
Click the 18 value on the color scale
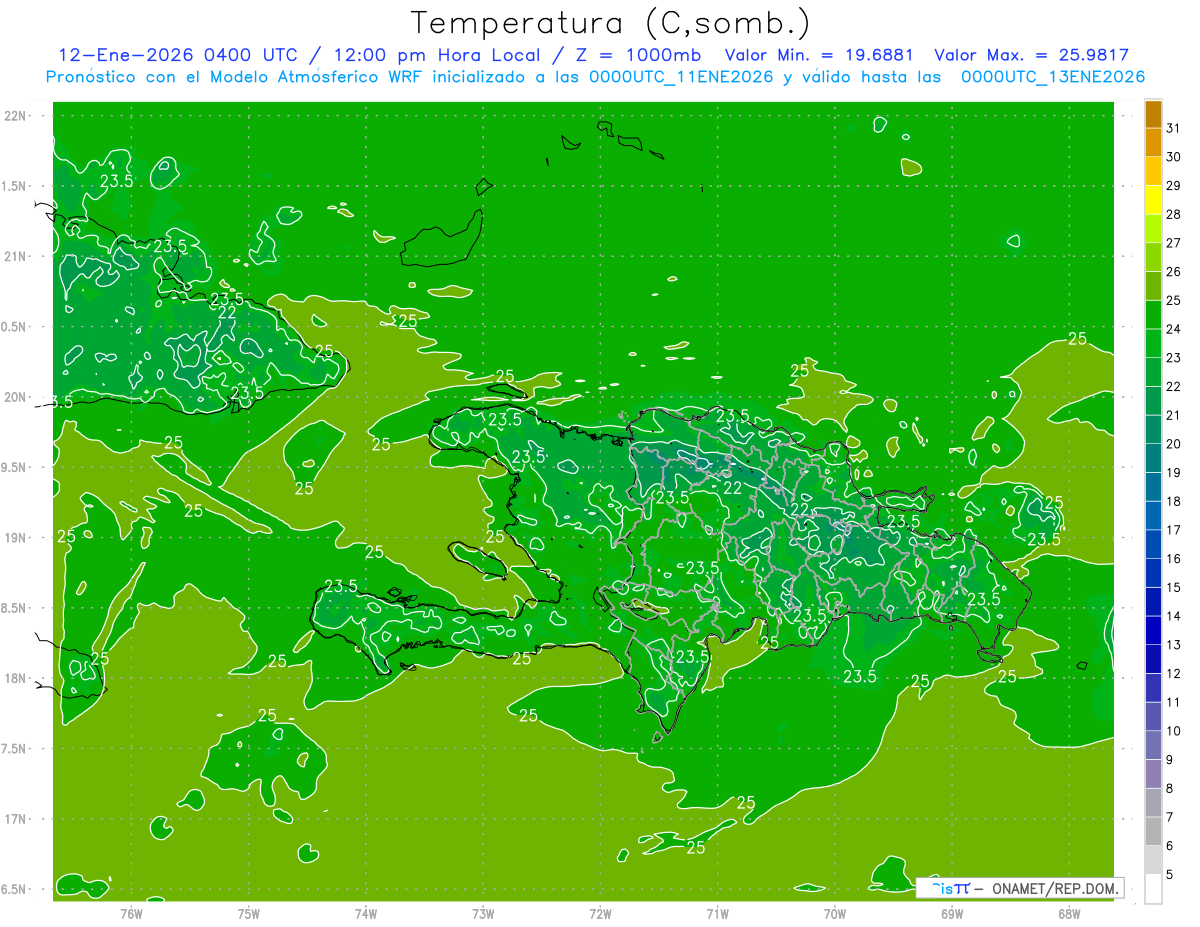pos(1174,501)
